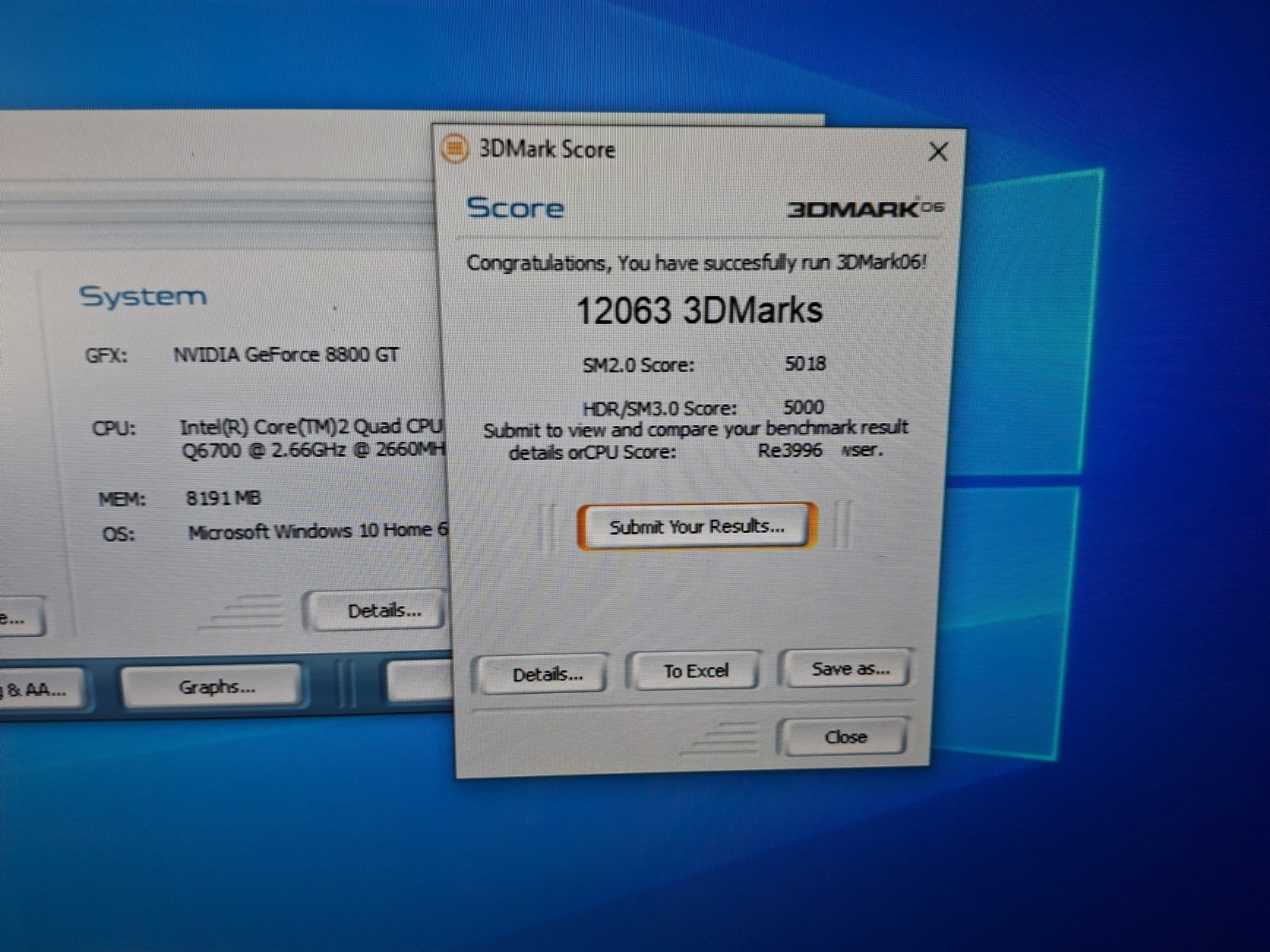The image size is (1270, 952).
Task: Click the 'OS:' label in System panel
Action: click(x=118, y=534)
